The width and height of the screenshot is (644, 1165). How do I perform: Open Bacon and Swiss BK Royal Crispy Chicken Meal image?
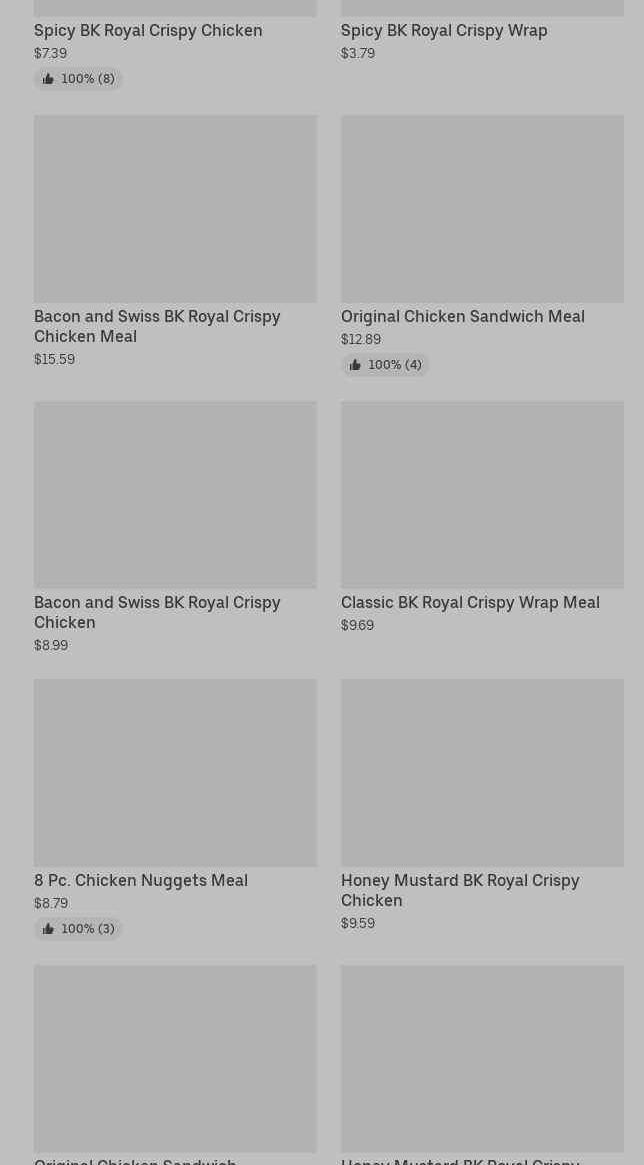coord(175,208)
